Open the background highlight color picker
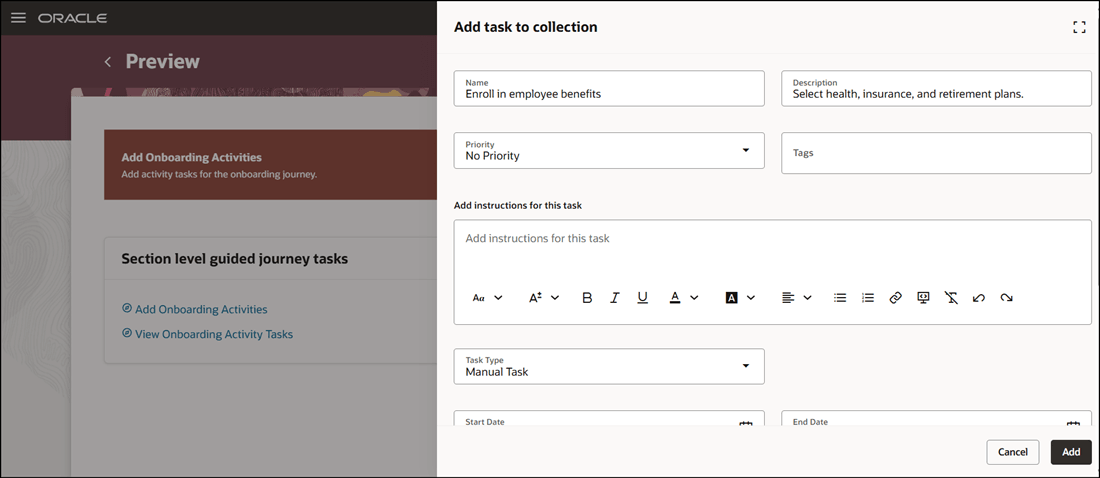 click(x=740, y=298)
